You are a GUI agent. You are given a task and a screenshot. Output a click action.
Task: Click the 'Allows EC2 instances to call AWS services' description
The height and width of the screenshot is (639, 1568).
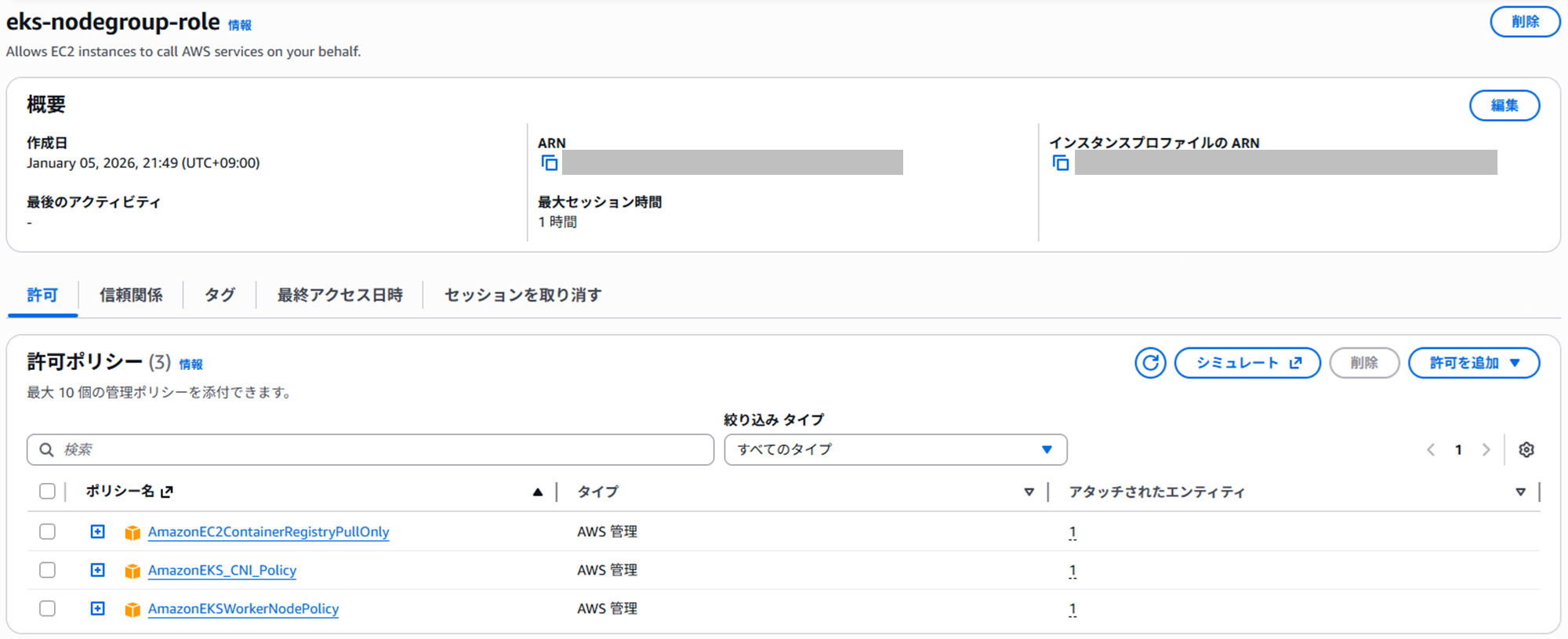tap(183, 52)
